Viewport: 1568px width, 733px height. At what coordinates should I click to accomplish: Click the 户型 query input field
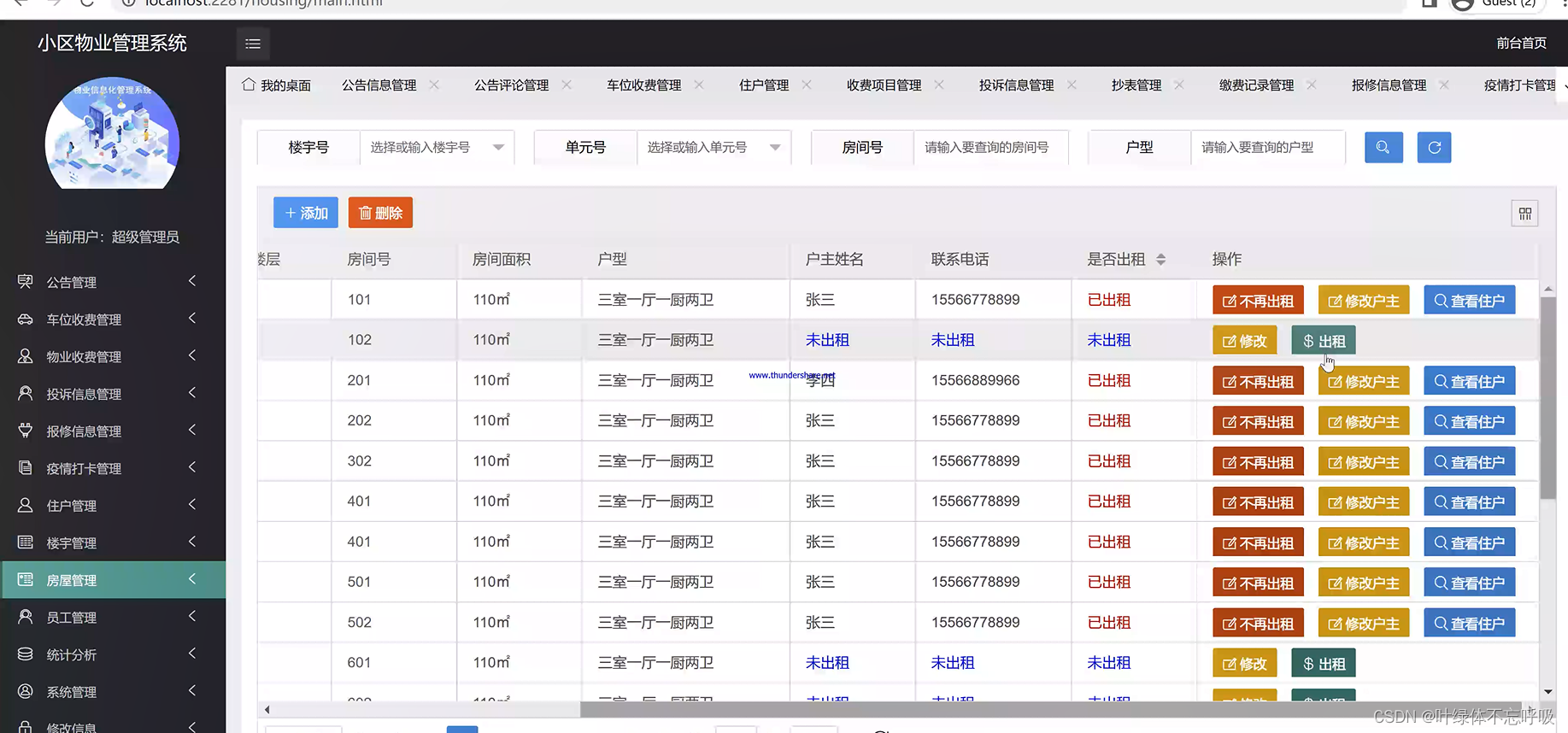tap(1268, 147)
